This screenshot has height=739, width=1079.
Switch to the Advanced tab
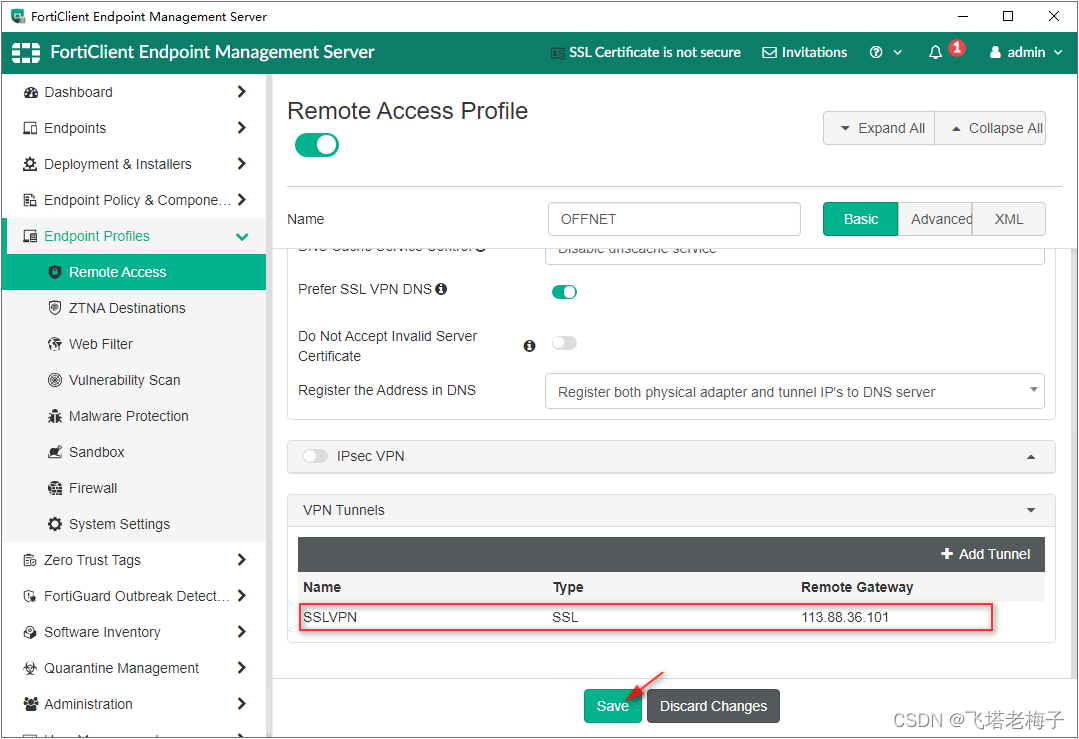pyautogui.click(x=935, y=219)
